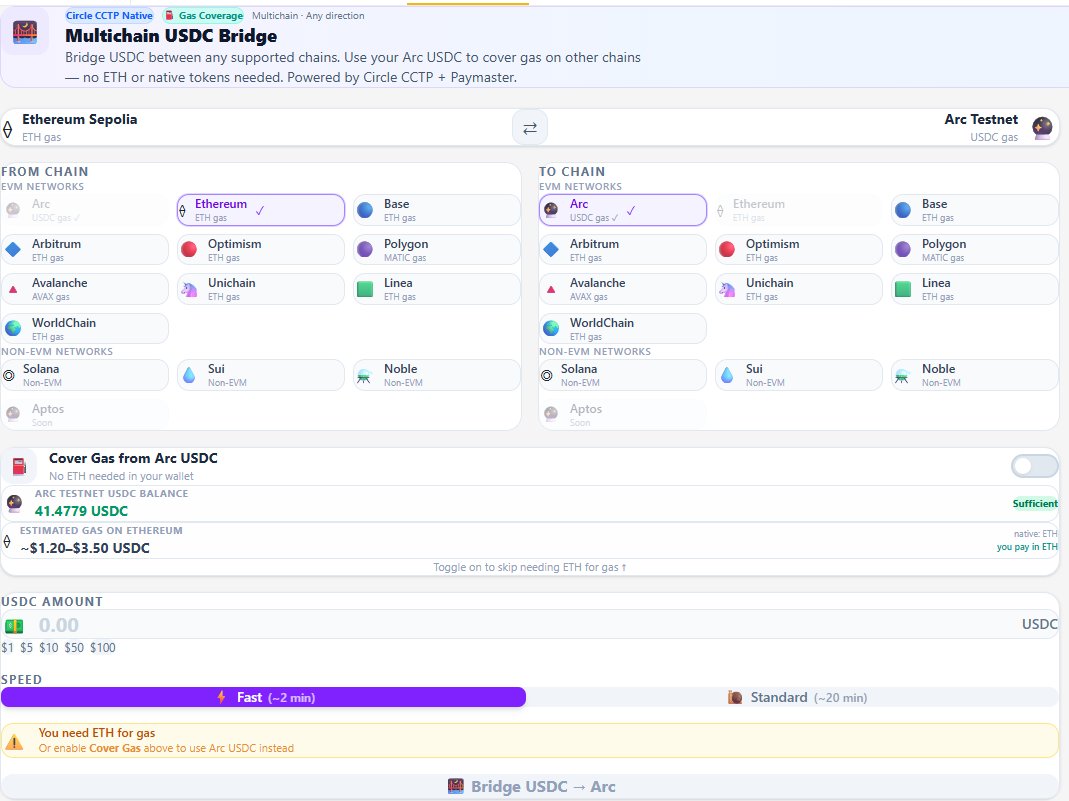Click Polygon purple circle icon in From Chain

pos(365,250)
